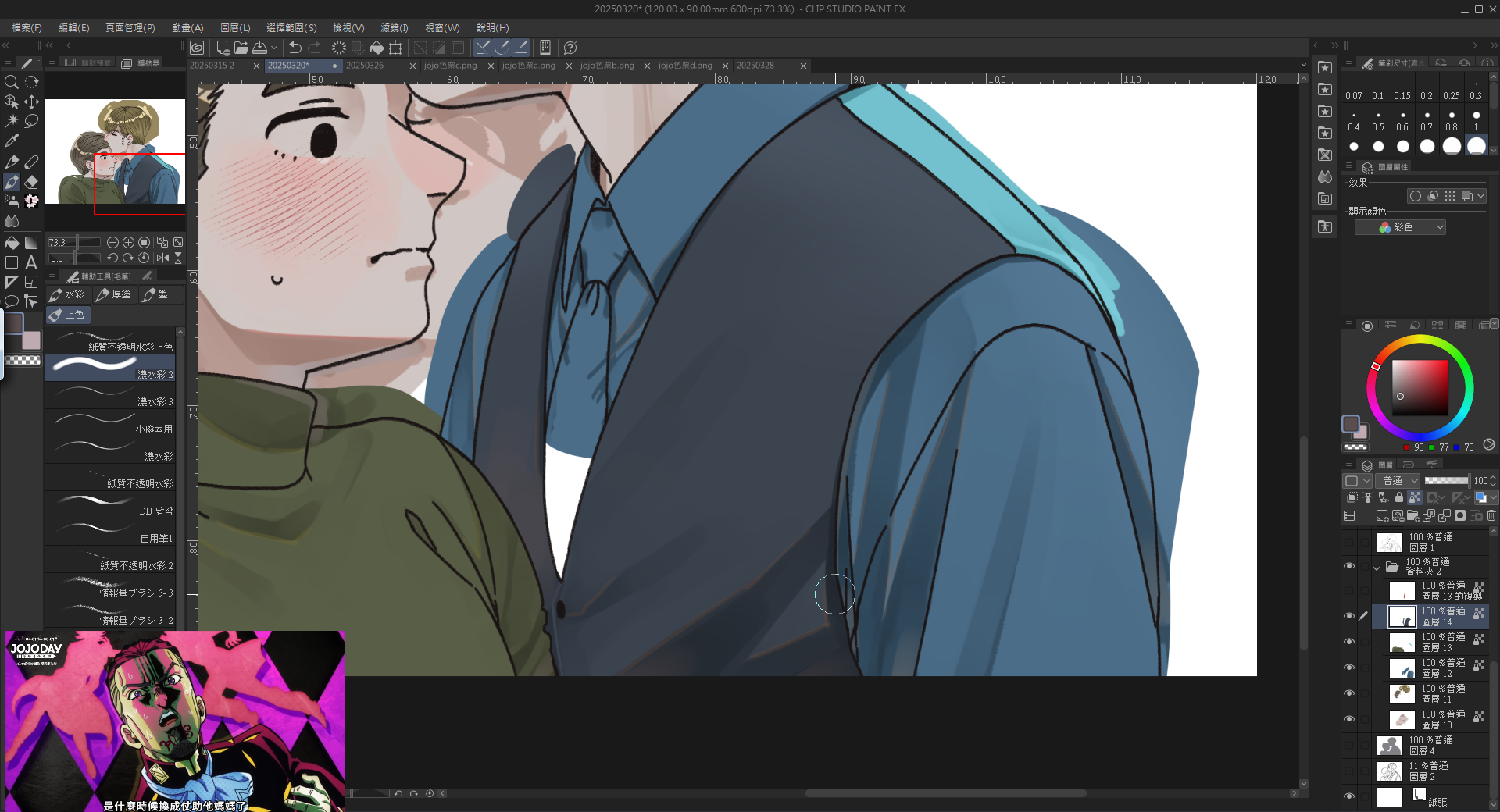Select brush size preset 0.5
The height and width of the screenshot is (812, 1500).
click(x=1378, y=120)
